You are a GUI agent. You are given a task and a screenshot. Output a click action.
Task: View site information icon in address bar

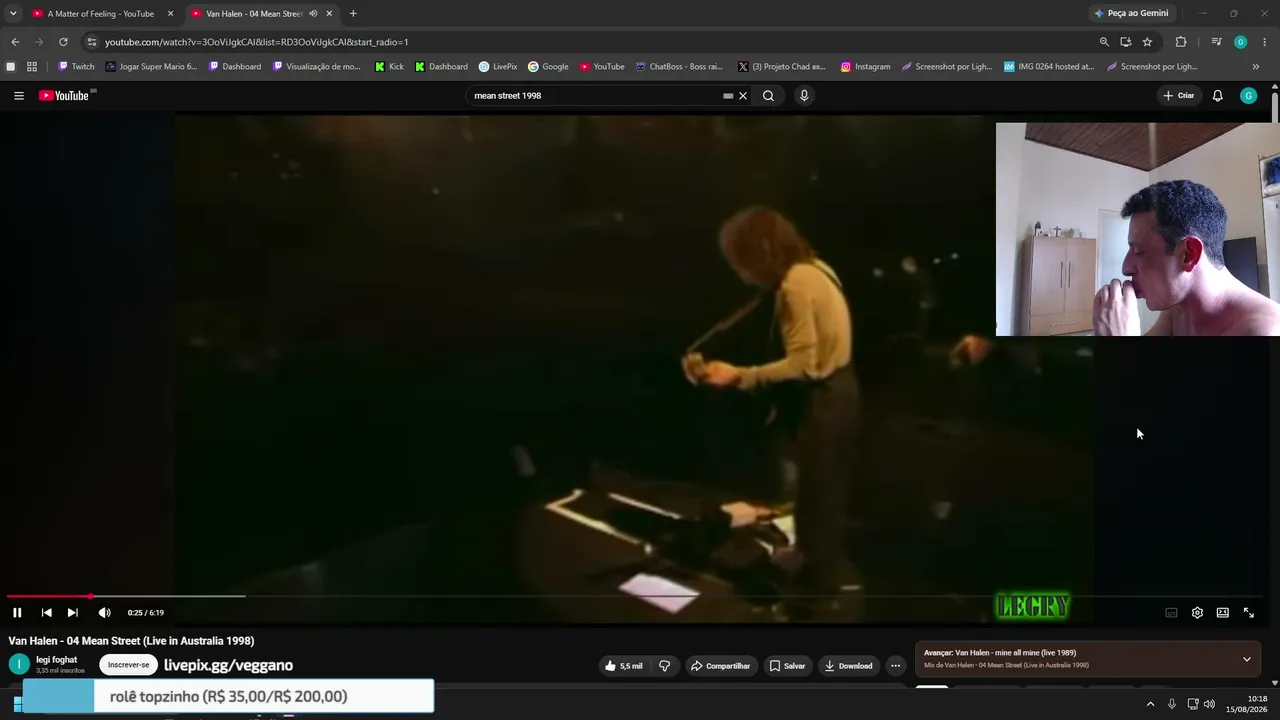click(91, 42)
